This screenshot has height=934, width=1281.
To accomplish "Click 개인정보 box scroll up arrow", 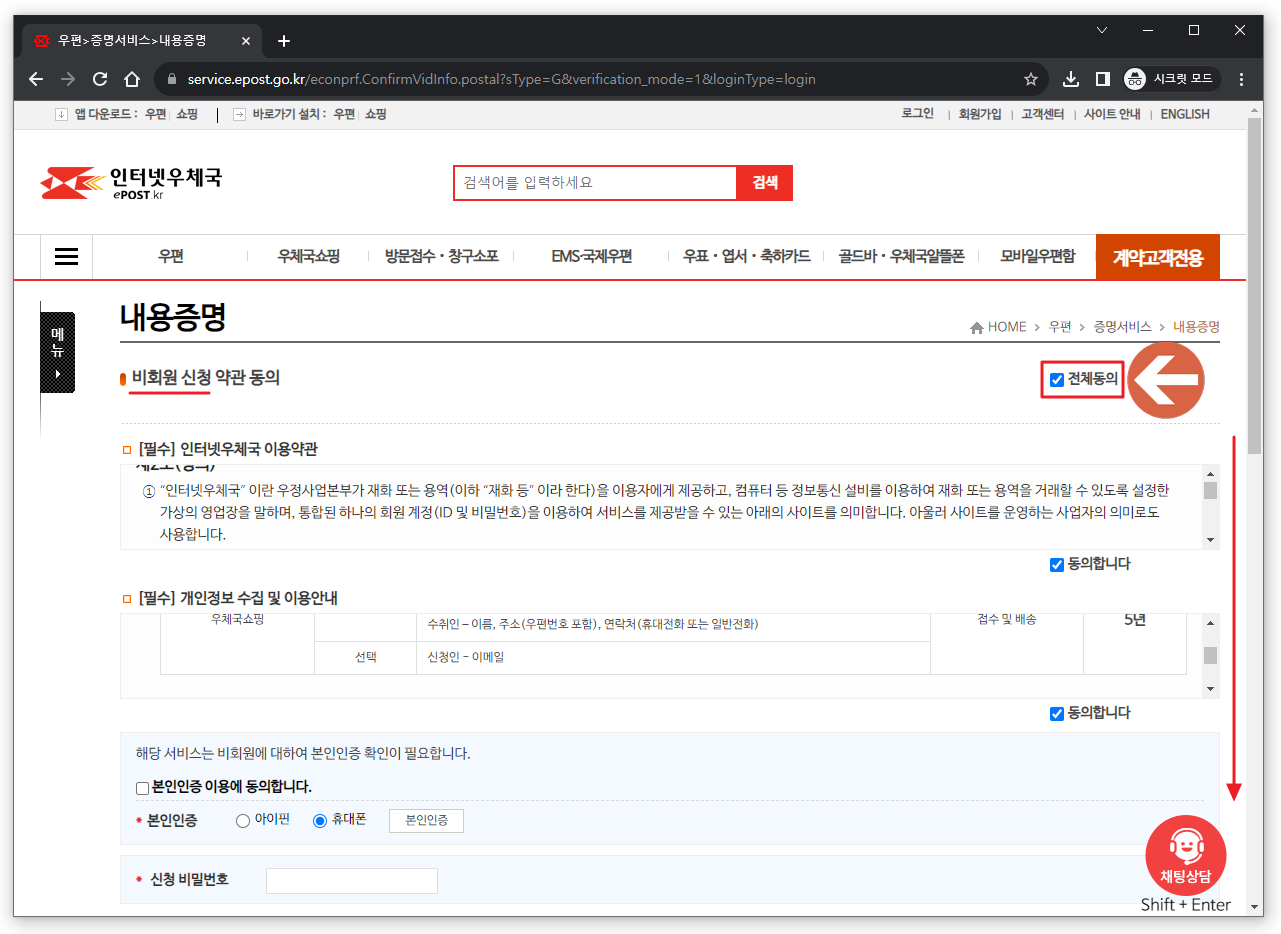I will 1211,623.
